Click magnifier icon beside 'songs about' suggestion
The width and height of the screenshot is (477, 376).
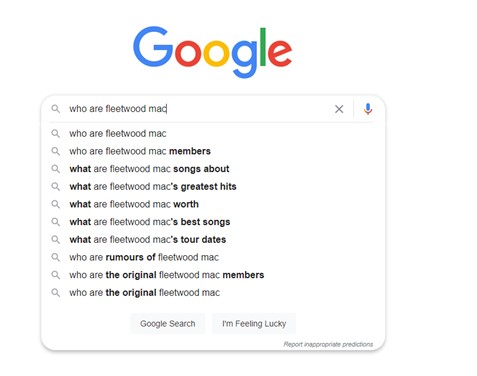pos(56,169)
